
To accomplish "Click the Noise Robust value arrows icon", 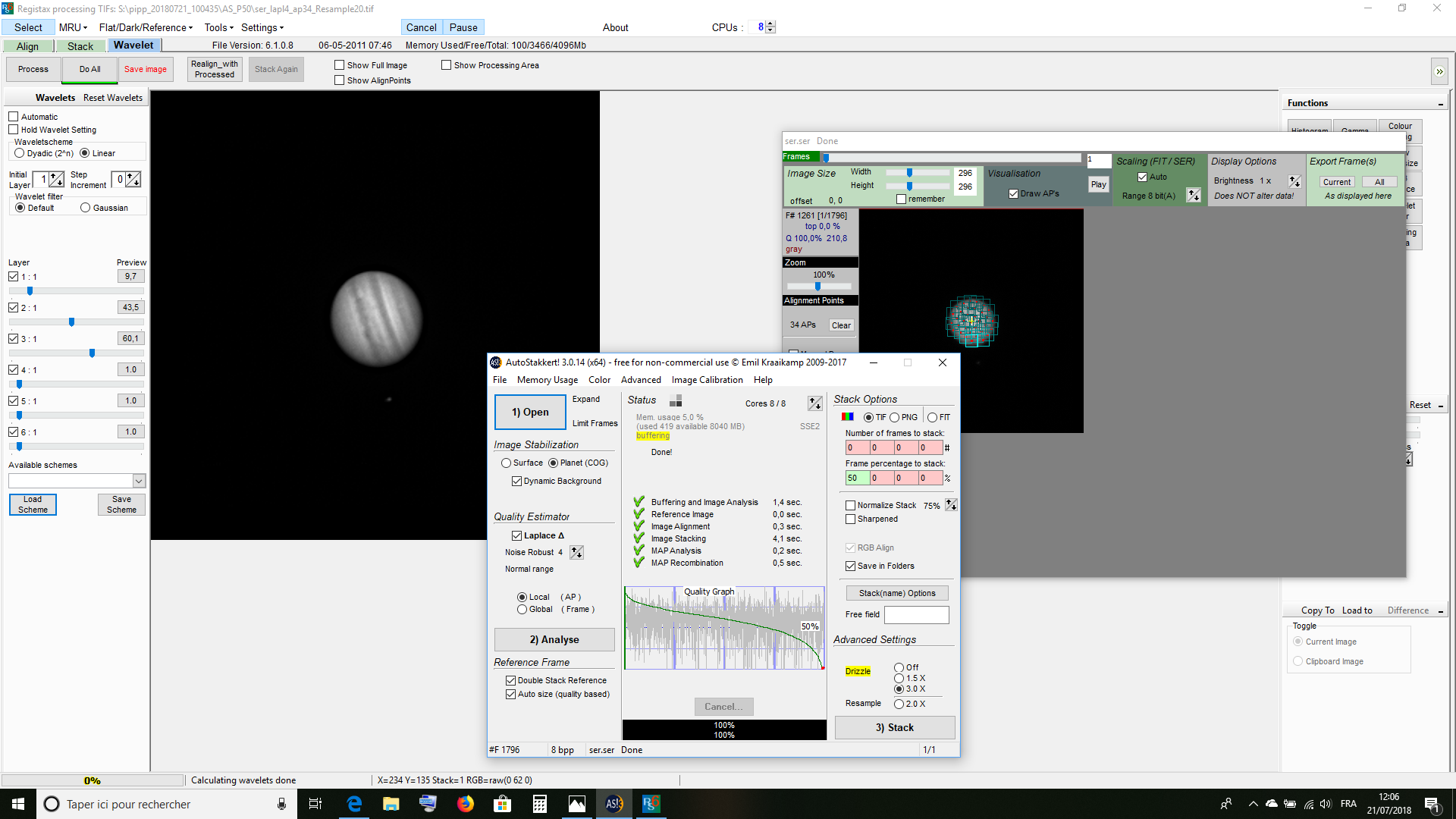I will coord(576,553).
